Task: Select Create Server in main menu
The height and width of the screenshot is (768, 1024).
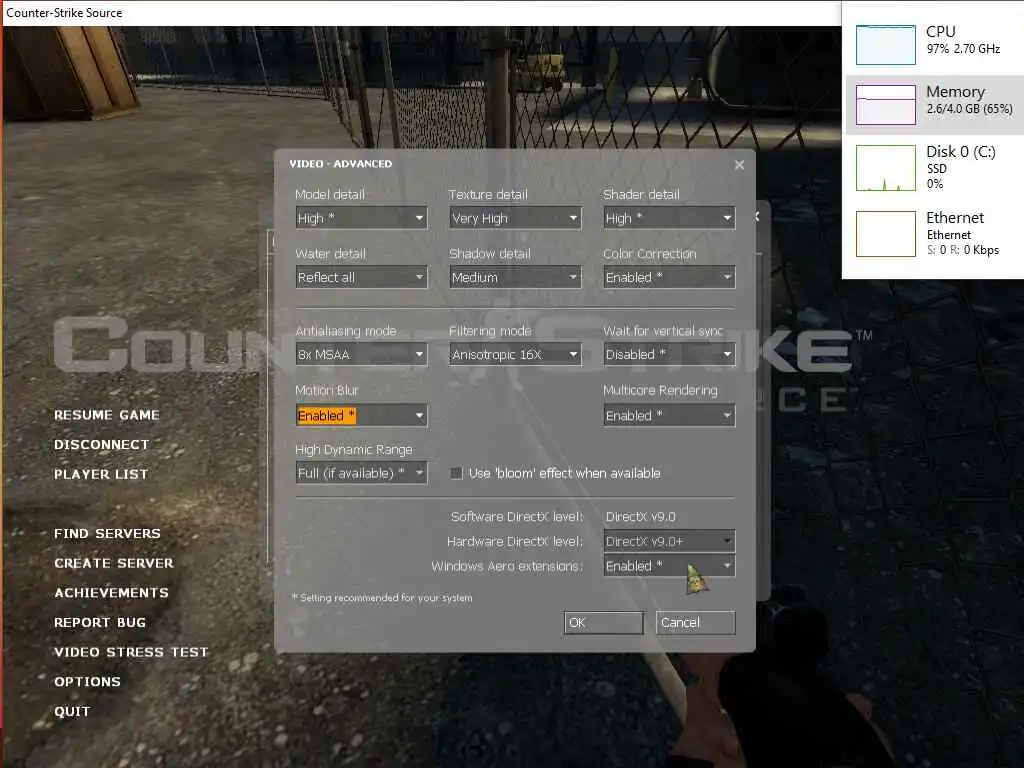Action: click(x=114, y=563)
